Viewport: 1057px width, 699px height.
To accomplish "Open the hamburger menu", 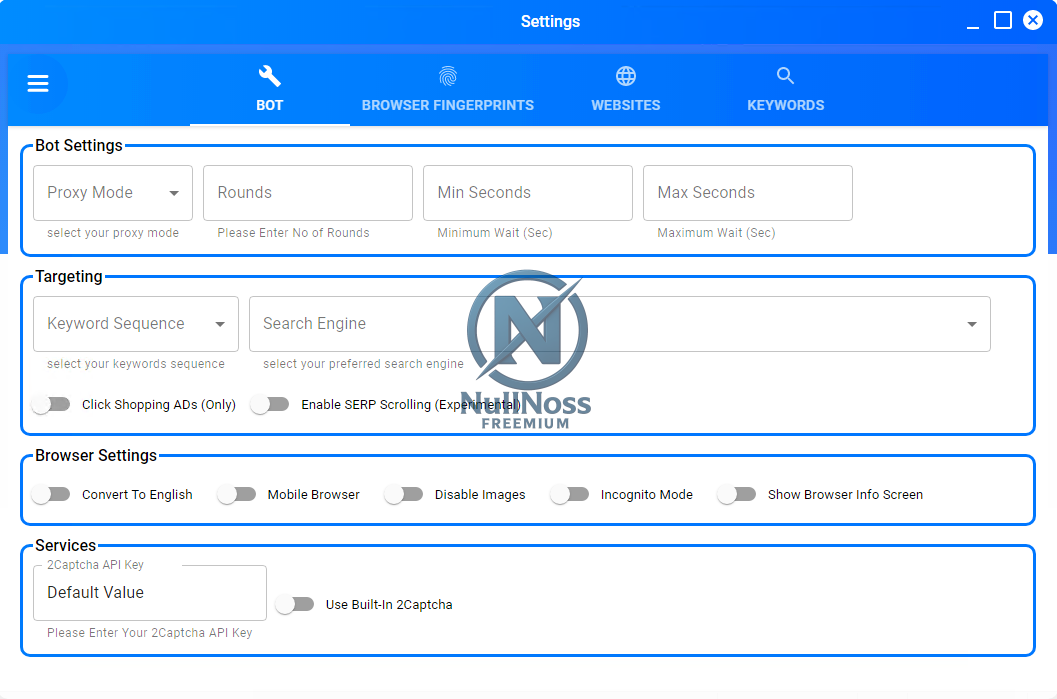I will [x=38, y=84].
